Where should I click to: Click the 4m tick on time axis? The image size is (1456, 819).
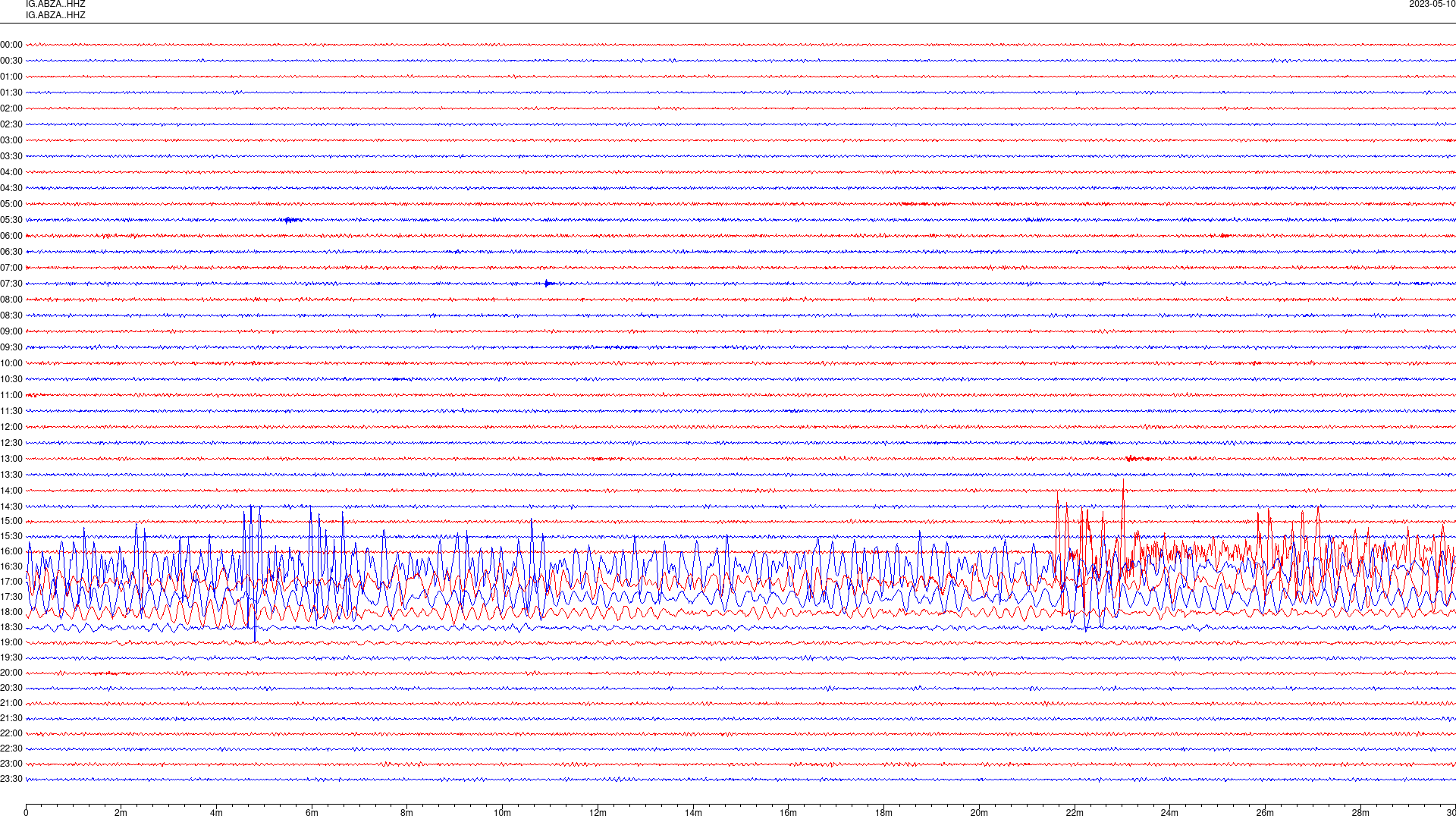pos(216,813)
